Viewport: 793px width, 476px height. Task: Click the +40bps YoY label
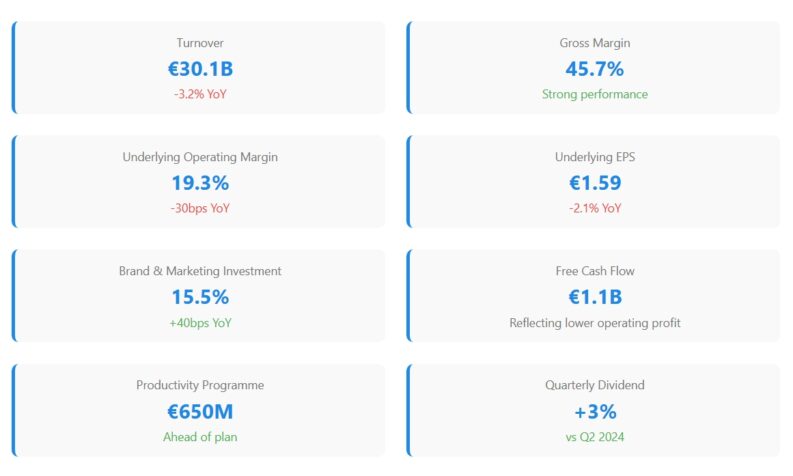(200, 322)
